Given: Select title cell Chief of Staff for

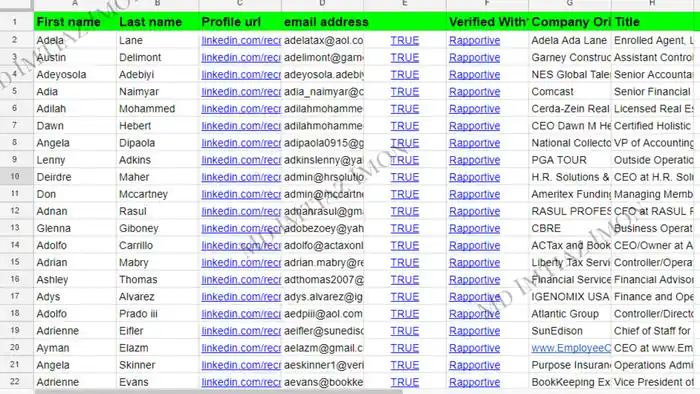Looking at the screenshot, I should click(x=652, y=331).
